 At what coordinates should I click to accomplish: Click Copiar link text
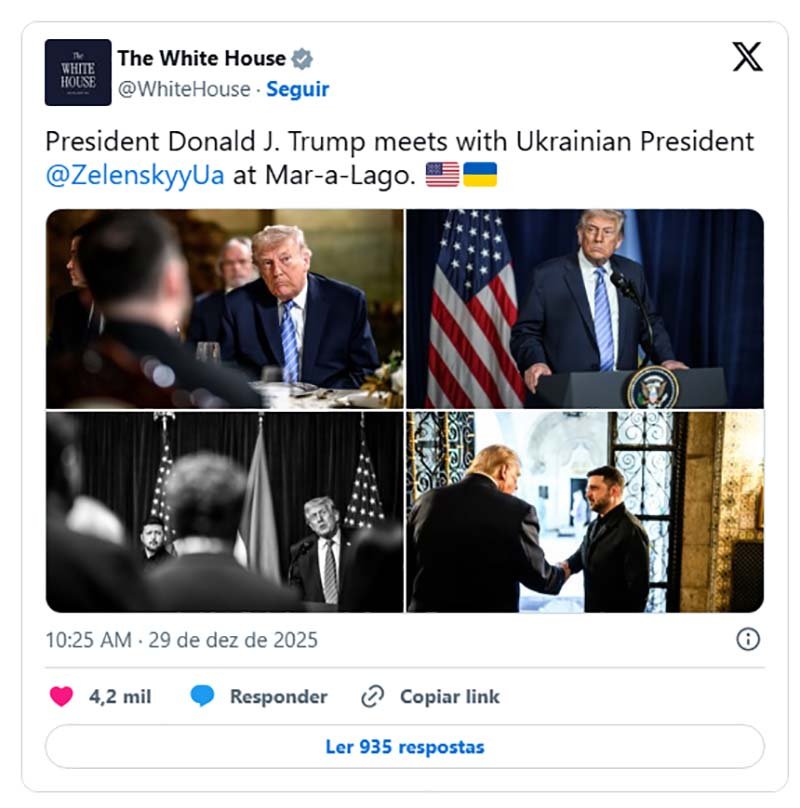[x=449, y=697]
